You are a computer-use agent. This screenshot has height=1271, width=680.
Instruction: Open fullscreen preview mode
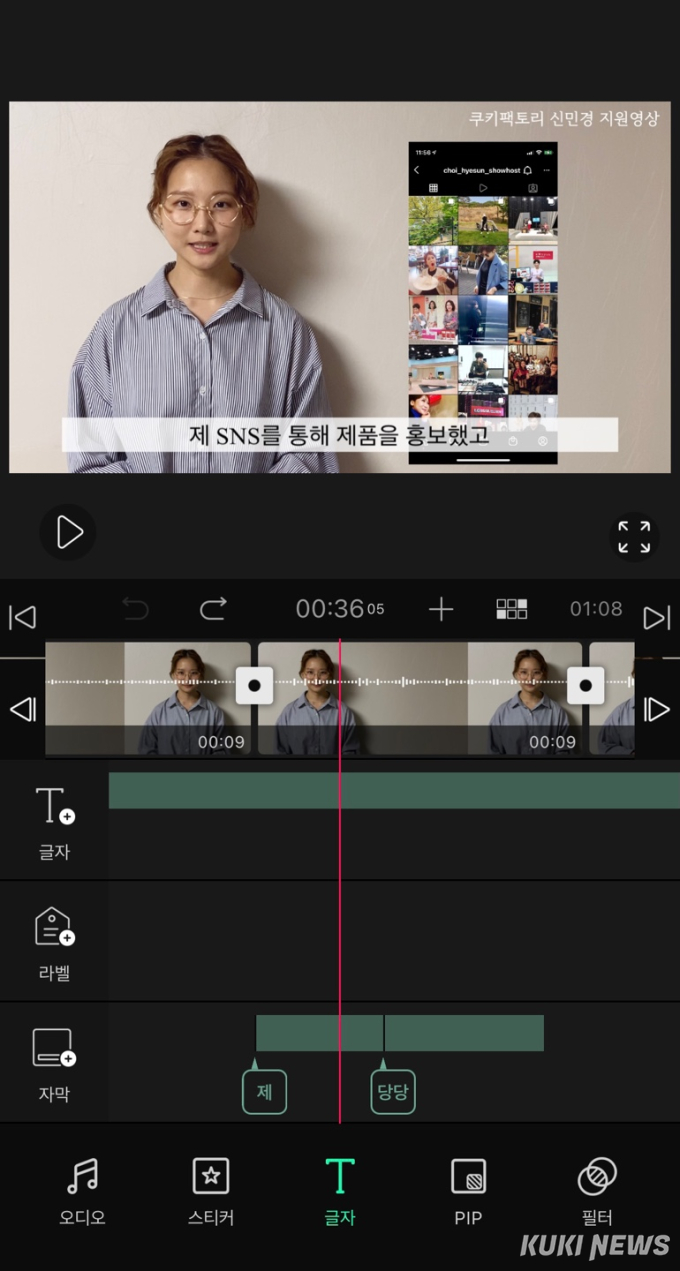click(634, 537)
